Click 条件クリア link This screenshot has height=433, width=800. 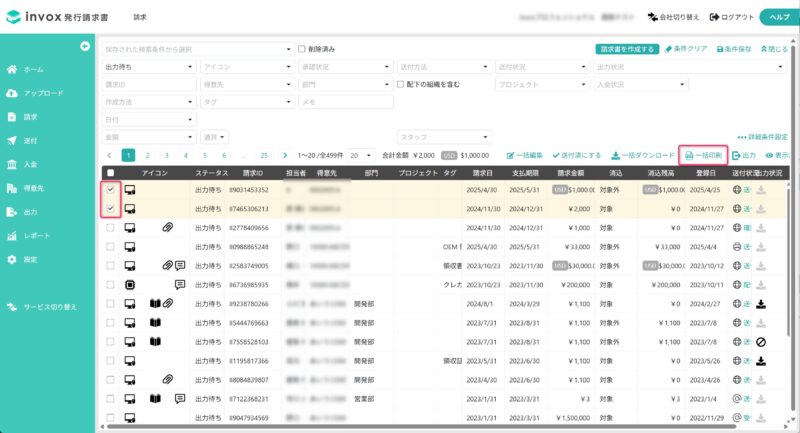(686, 49)
